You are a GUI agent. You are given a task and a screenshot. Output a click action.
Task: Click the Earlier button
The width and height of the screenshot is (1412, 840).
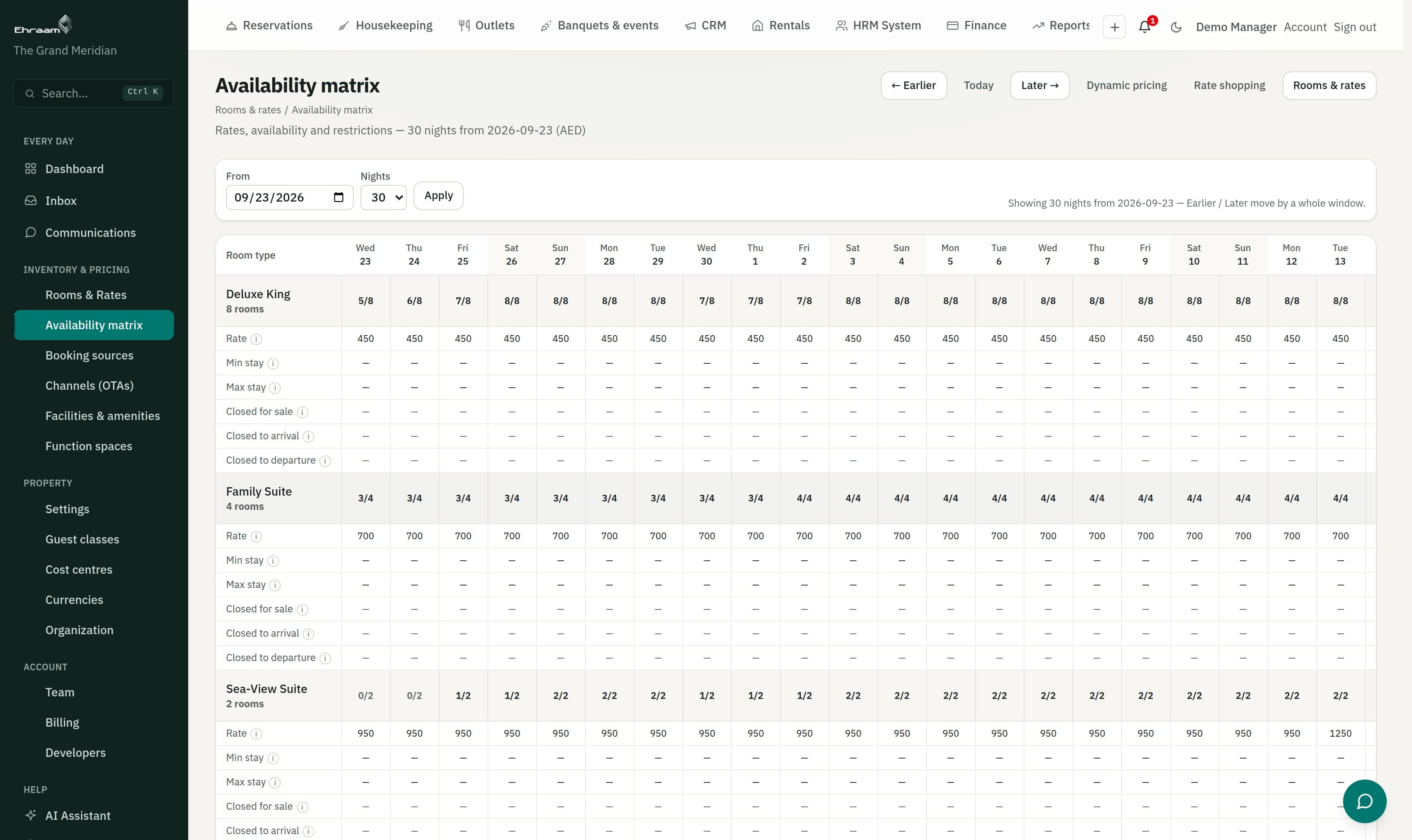point(914,86)
